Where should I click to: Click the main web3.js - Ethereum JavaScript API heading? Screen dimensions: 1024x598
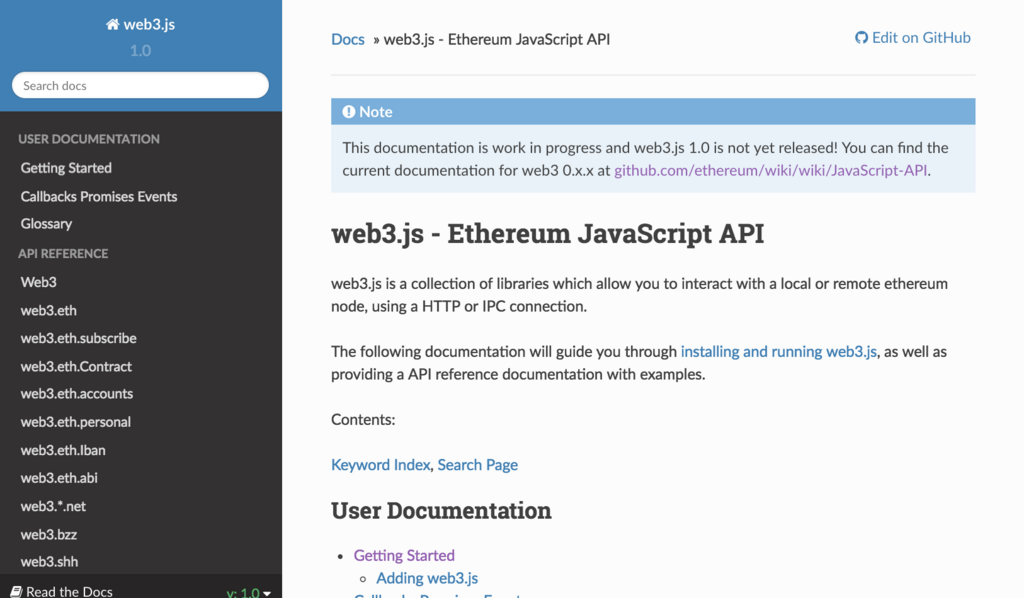click(x=547, y=234)
